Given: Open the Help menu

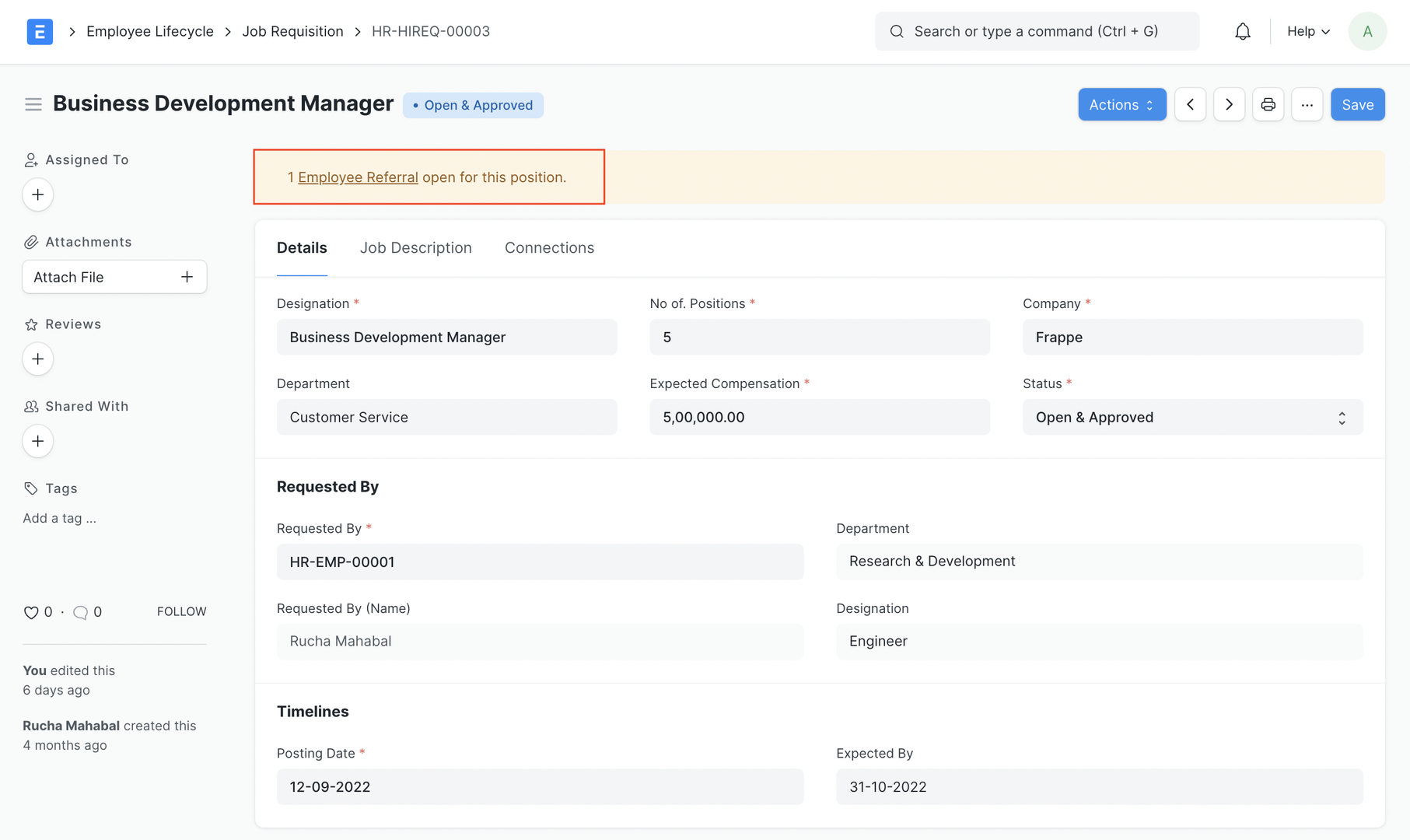Looking at the screenshot, I should tap(1307, 31).
